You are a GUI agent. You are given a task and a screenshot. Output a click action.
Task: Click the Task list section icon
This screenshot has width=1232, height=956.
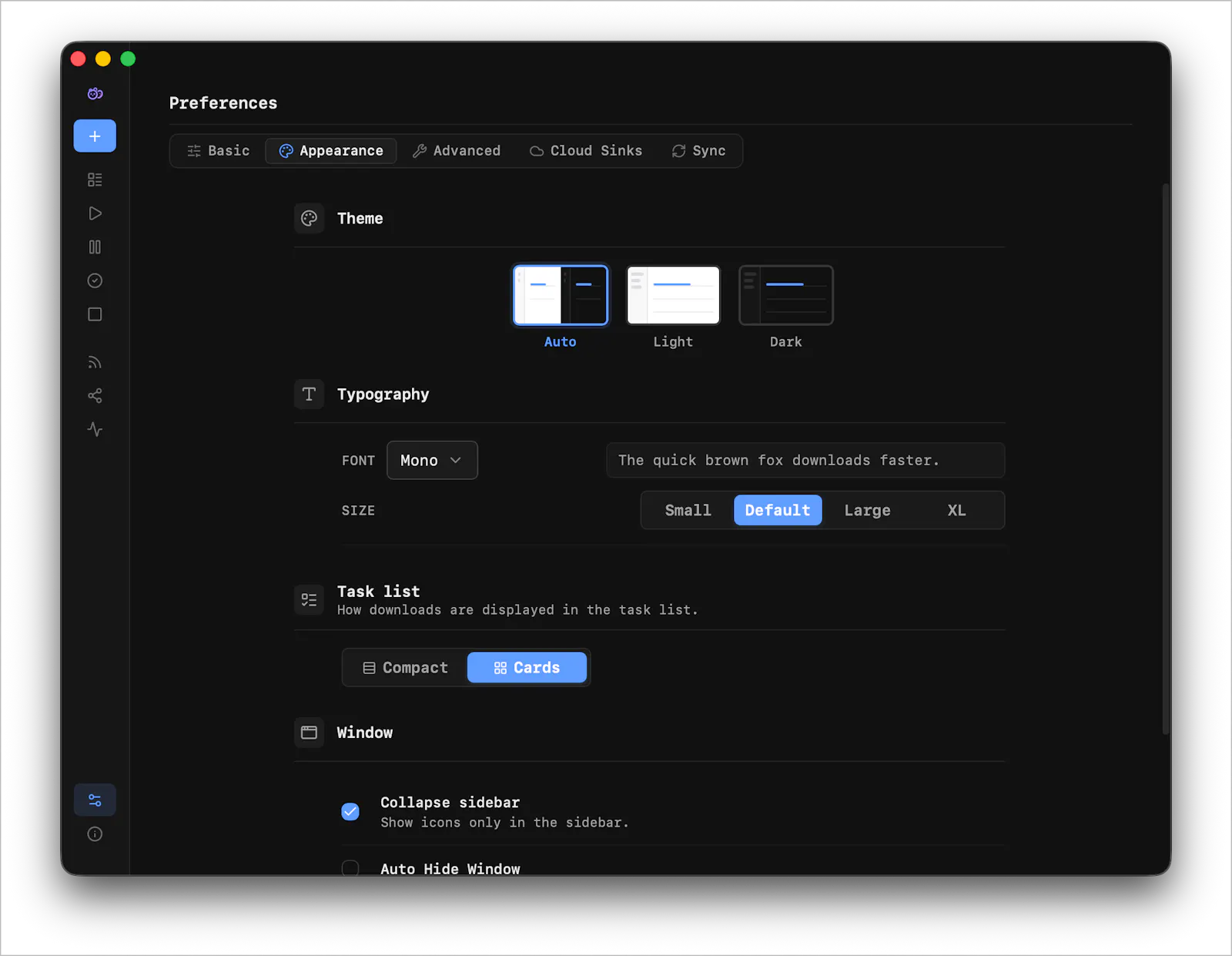click(x=309, y=600)
